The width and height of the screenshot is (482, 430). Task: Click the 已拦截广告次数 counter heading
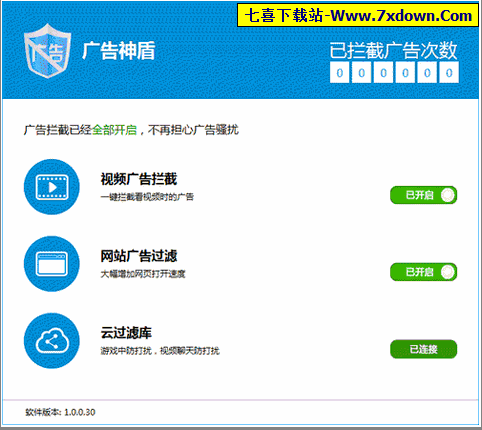393,51
